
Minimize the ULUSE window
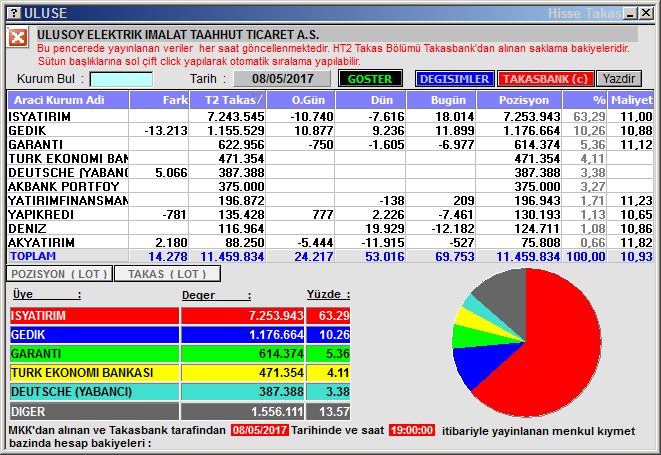coord(631,13)
